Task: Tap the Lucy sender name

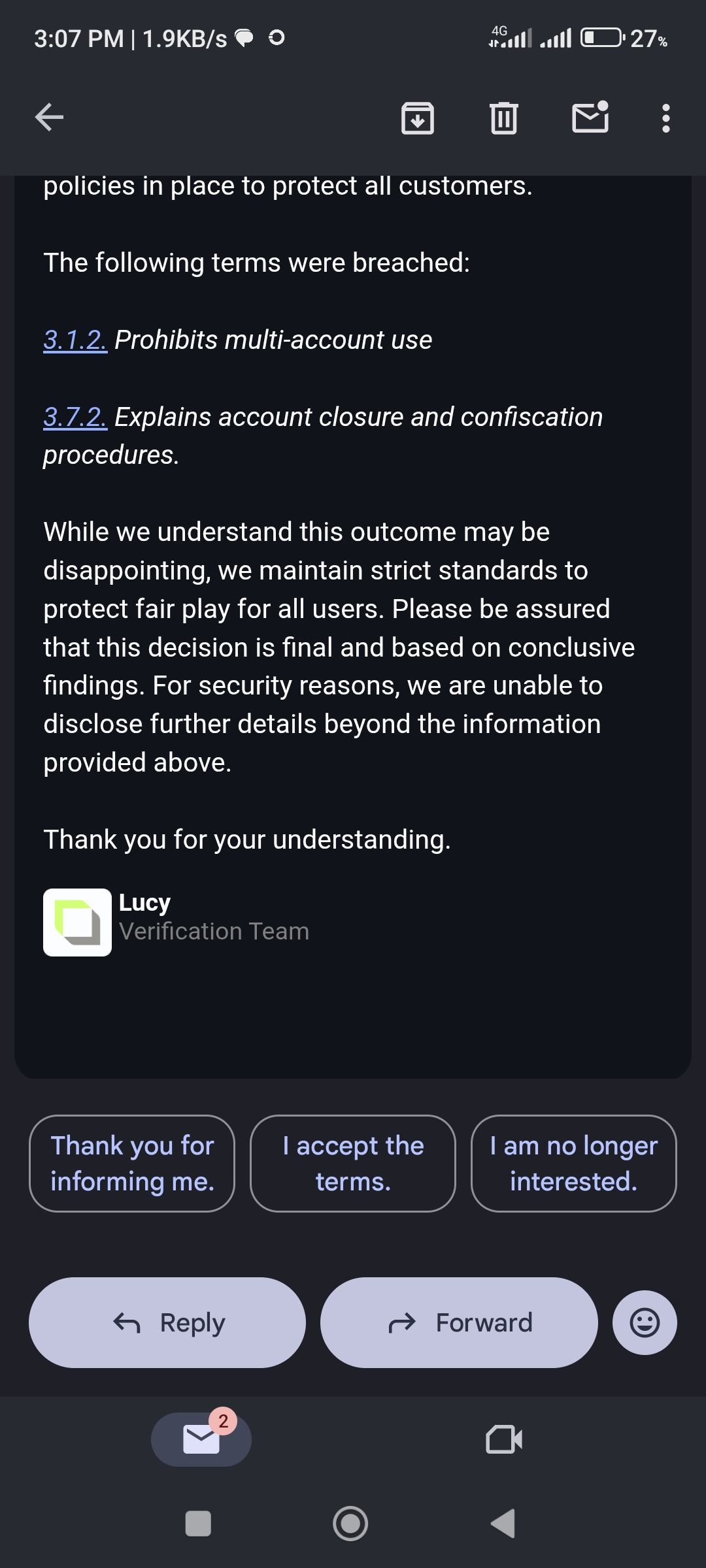Action: click(144, 902)
